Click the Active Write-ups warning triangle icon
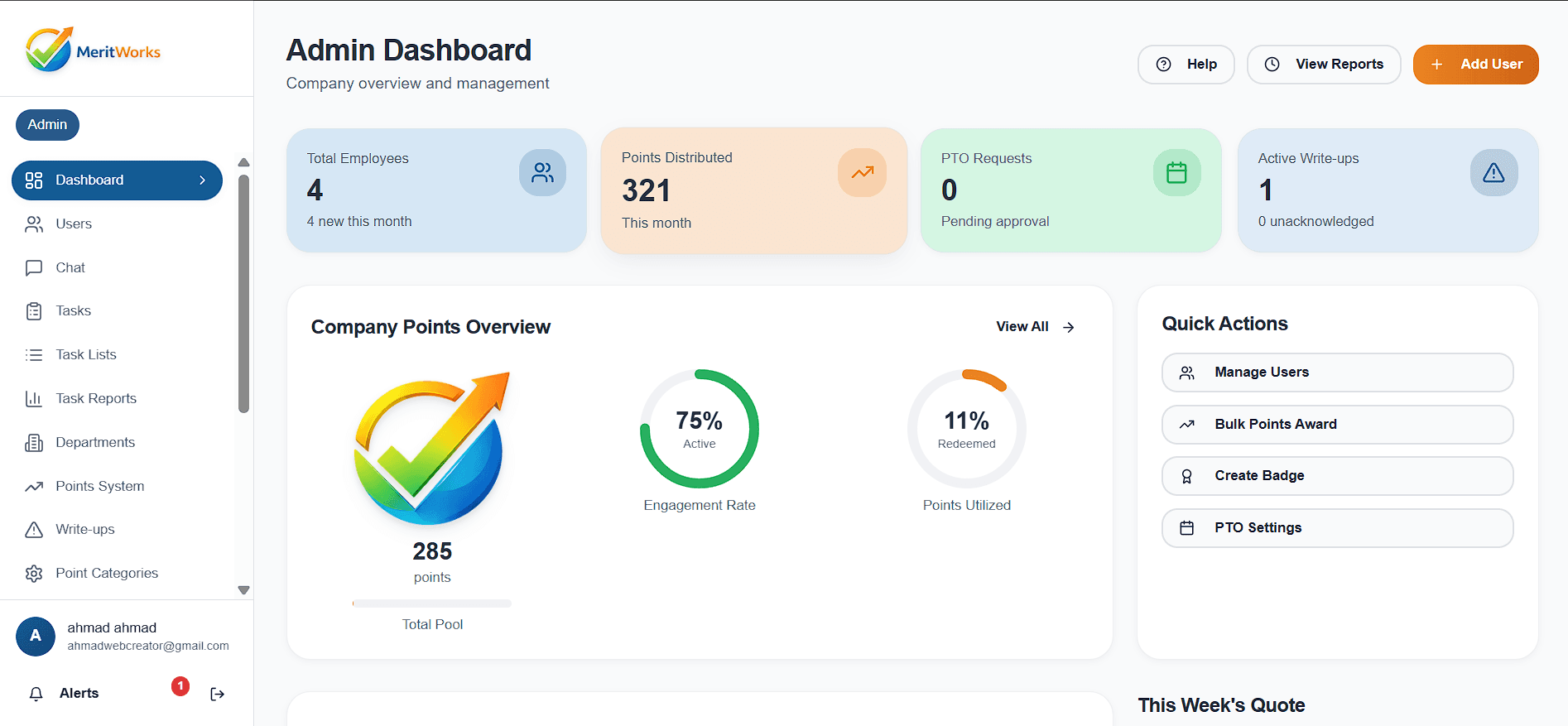 [1493, 172]
